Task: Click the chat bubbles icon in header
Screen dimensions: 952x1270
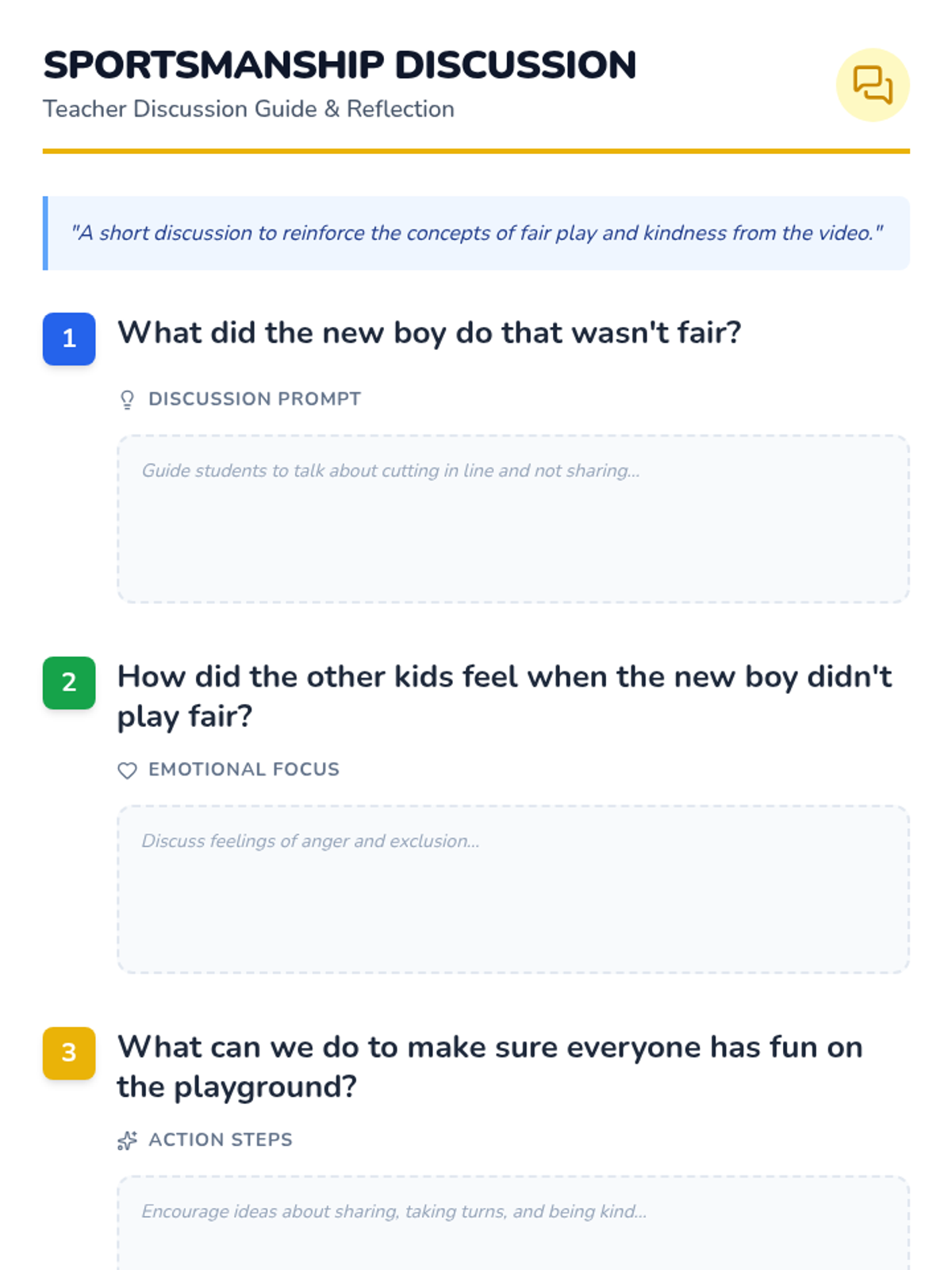Action: [x=872, y=85]
